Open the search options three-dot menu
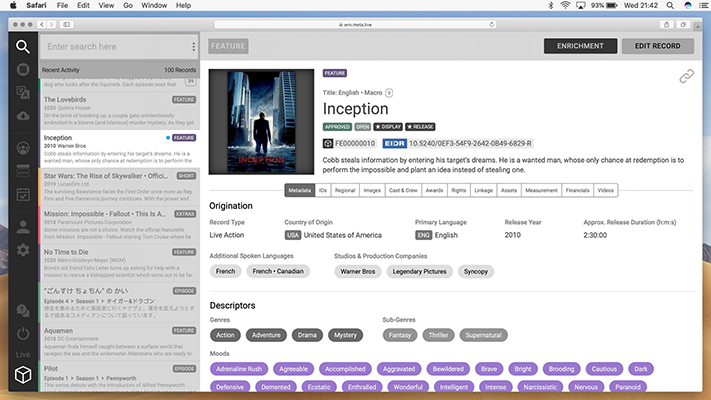The image size is (711, 400). coord(193,47)
